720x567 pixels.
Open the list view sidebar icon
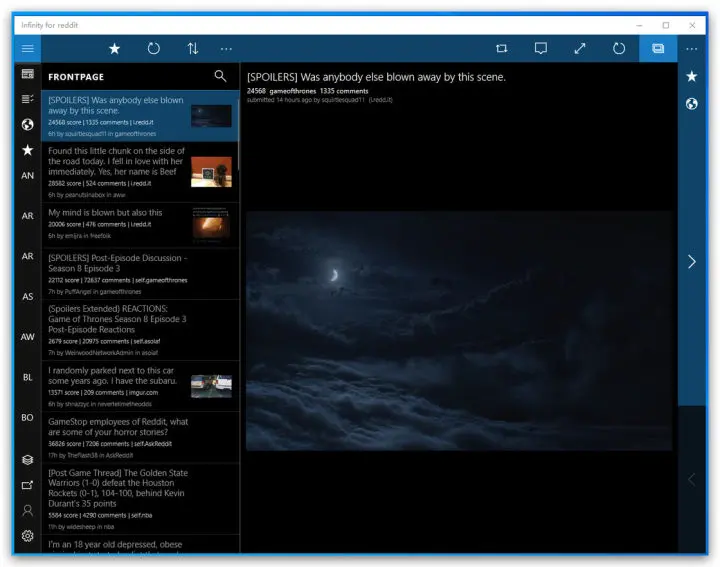tap(28, 99)
